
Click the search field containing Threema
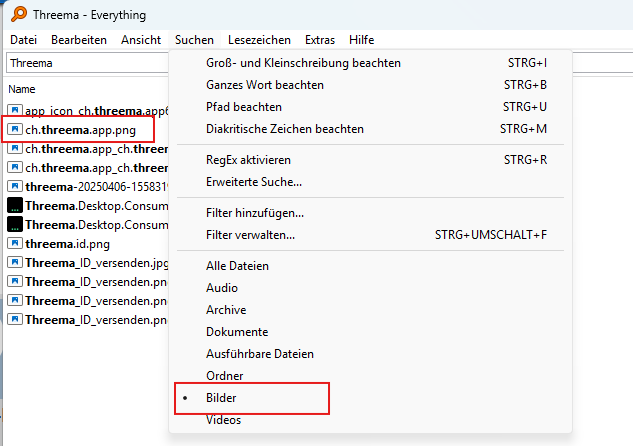[x=85, y=63]
